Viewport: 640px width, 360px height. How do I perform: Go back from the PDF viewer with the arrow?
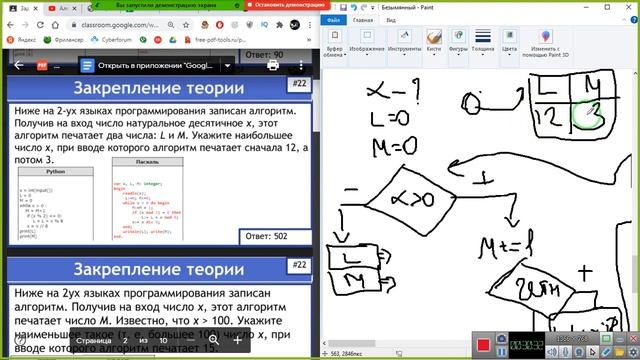19,65
